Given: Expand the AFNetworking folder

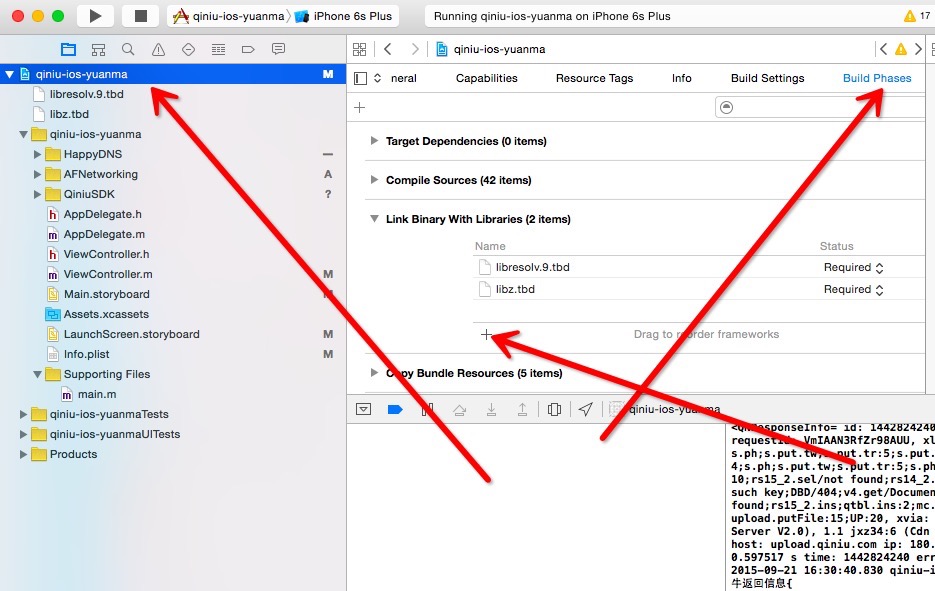Looking at the screenshot, I should [37, 174].
